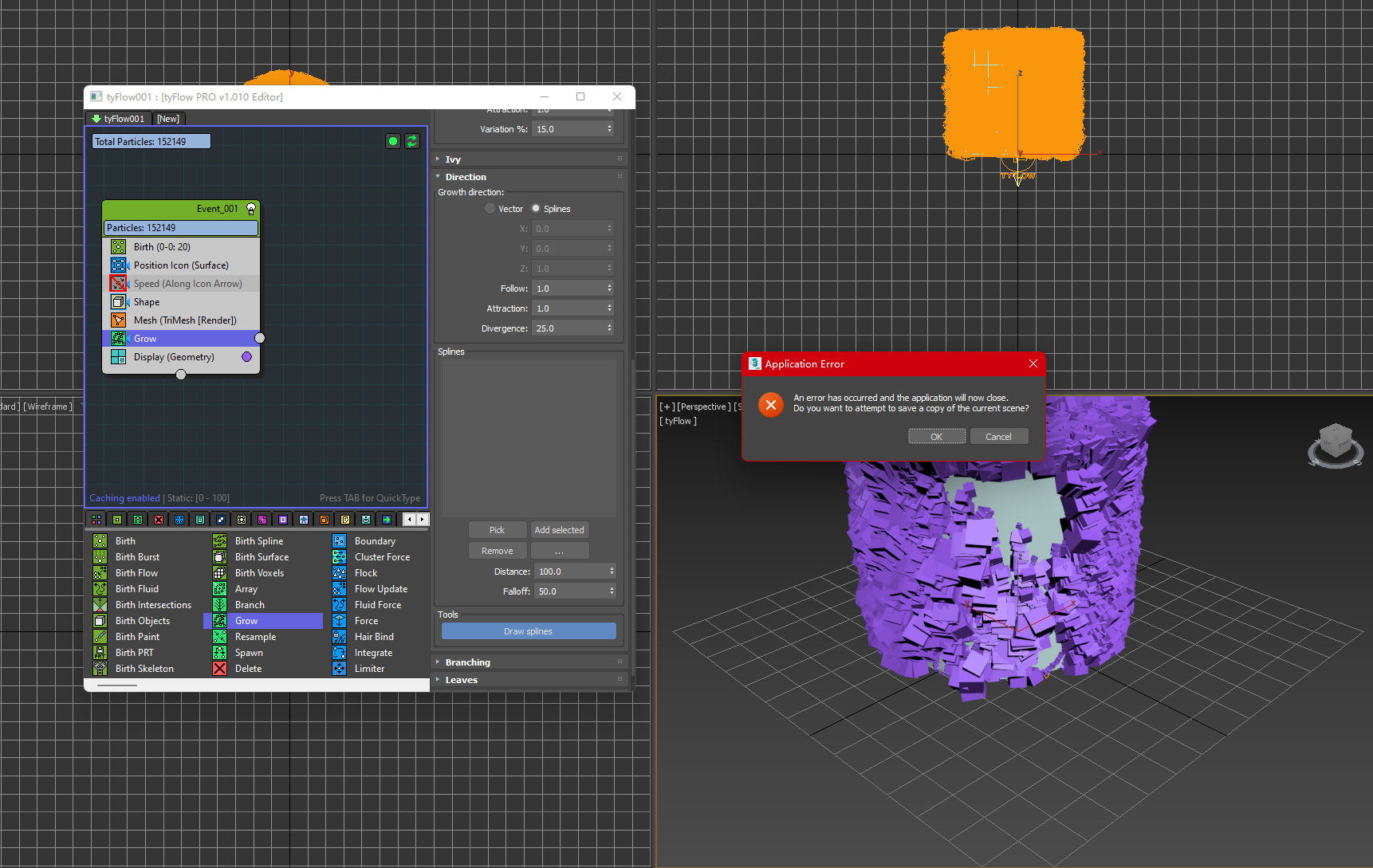Click the Branch operator icon
The image size is (1373, 868).
tap(220, 605)
